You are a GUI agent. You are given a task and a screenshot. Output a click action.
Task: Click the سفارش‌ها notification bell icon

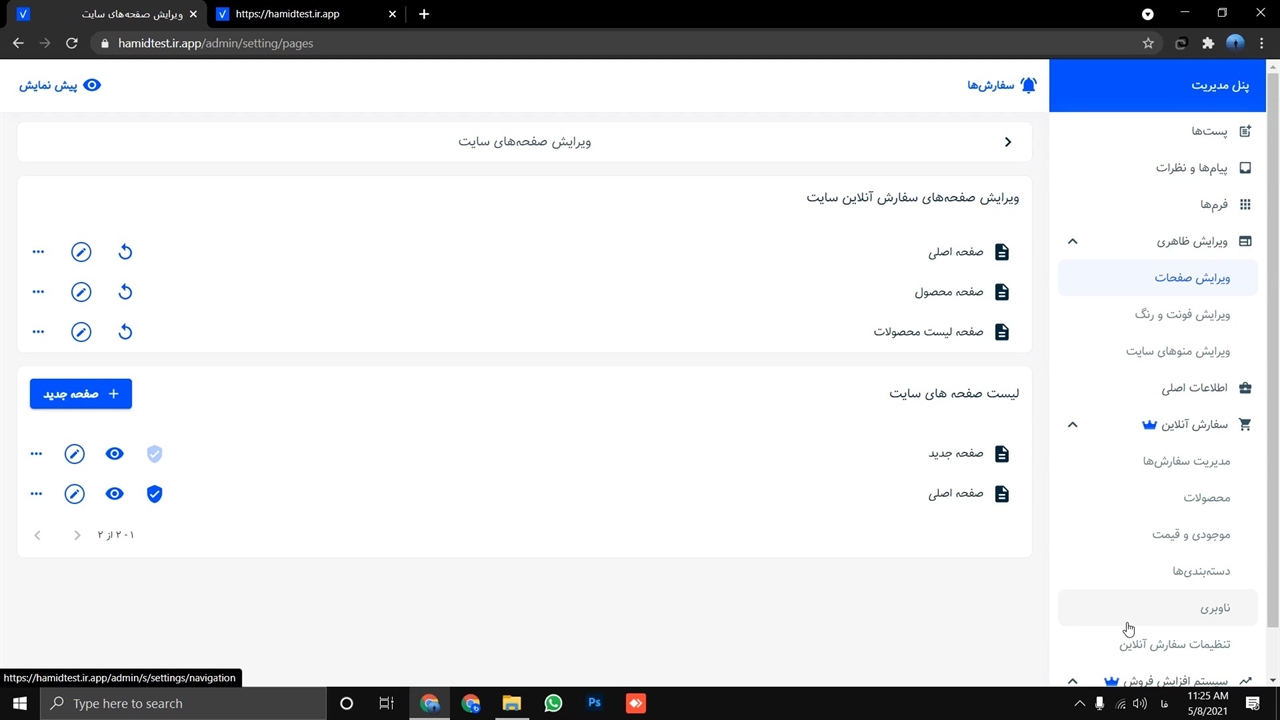(x=1027, y=85)
